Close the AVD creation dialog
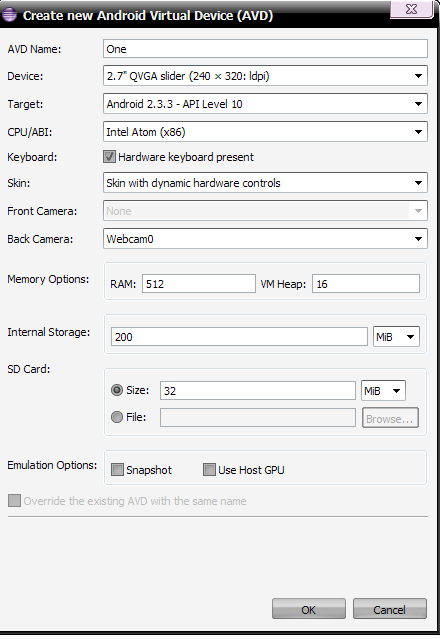Viewport: 440px width, 639px height. pyautogui.click(x=411, y=9)
